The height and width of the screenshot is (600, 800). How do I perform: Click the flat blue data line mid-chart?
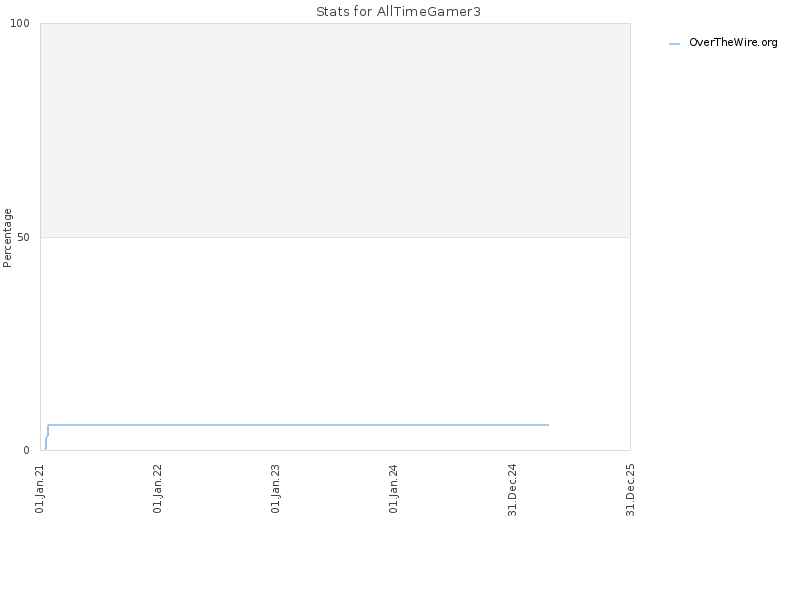[x=298, y=424]
